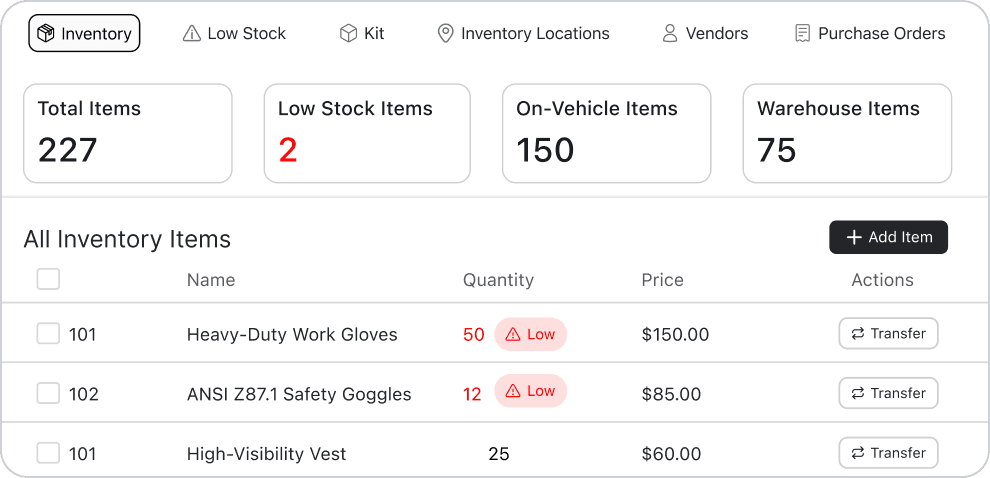The width and height of the screenshot is (990, 478).
Task: Open the Purchase Orders tab
Action: pos(870,34)
